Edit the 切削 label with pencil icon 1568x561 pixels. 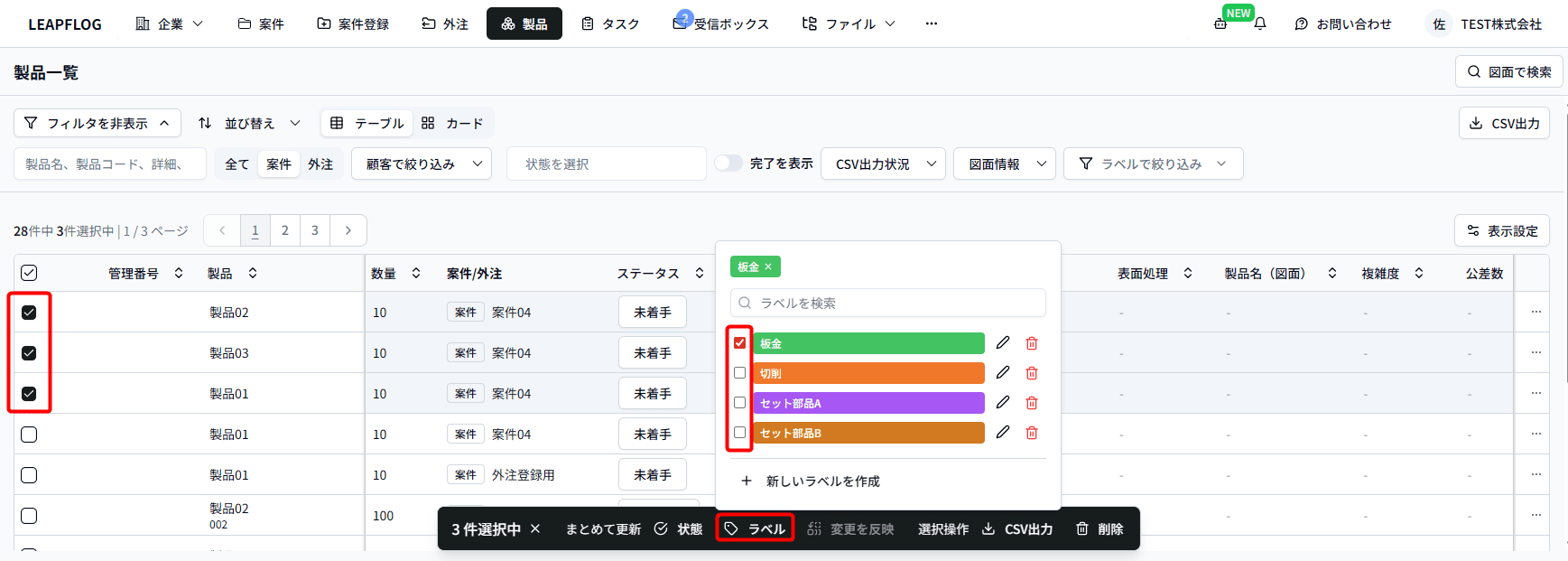1003,373
